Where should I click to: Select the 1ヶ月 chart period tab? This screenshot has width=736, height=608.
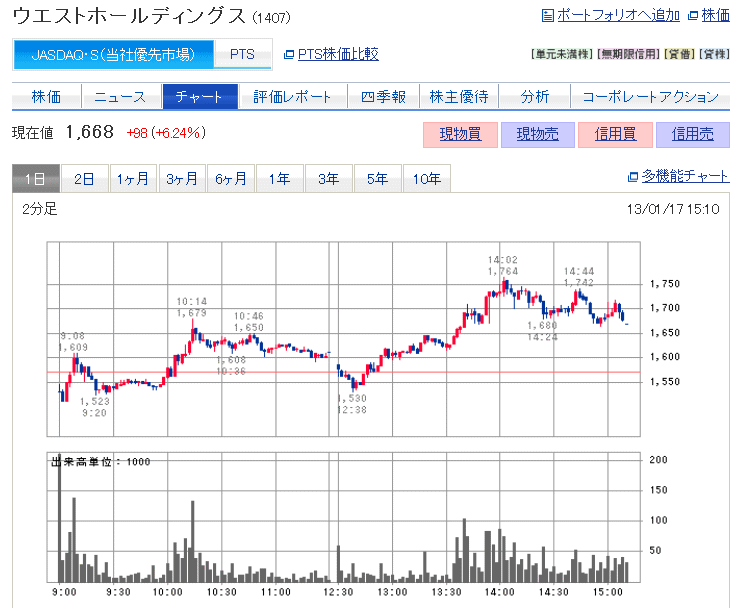pos(133,178)
